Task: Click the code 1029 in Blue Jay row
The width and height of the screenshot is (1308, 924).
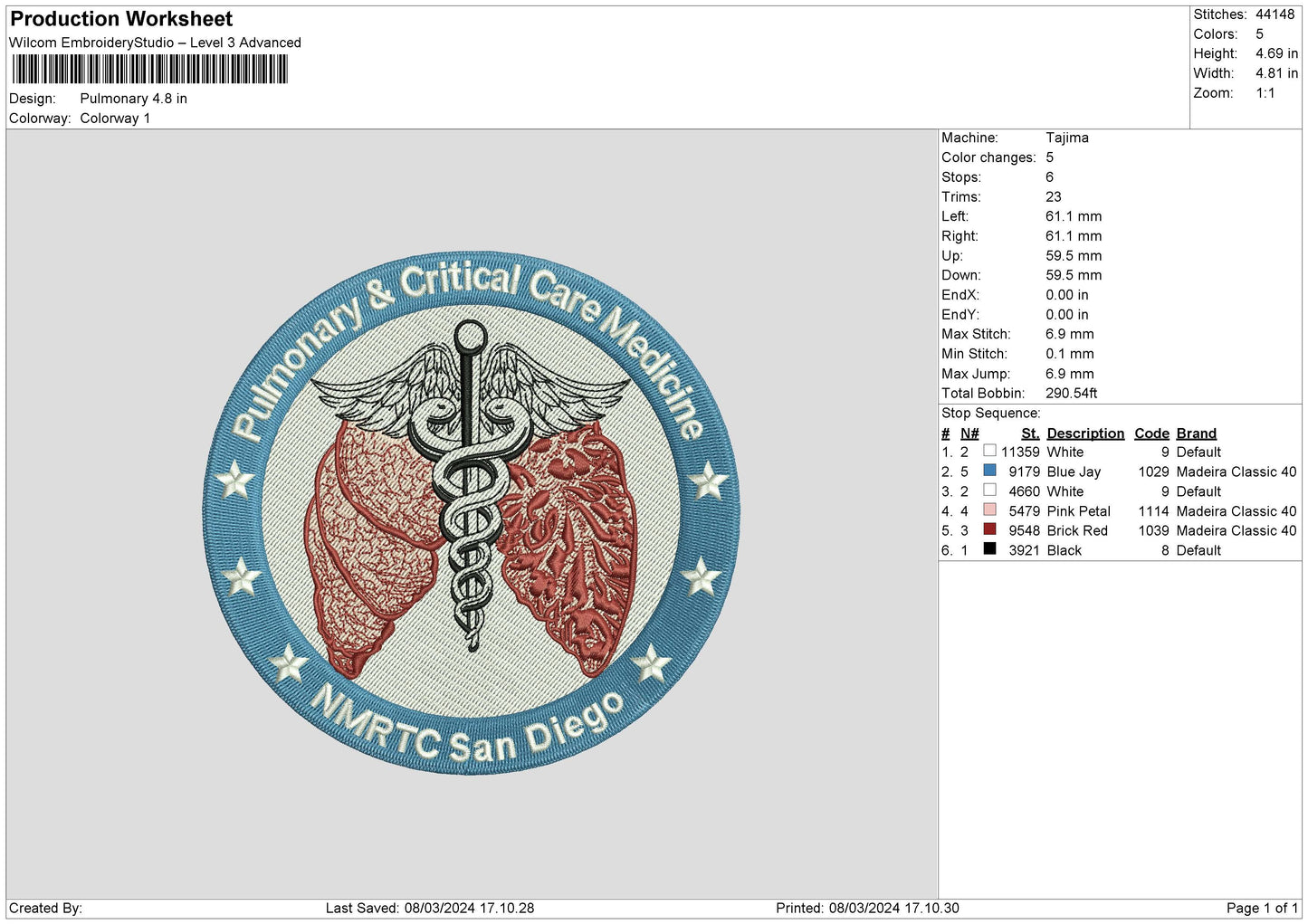Action: pyautogui.click(x=1154, y=472)
